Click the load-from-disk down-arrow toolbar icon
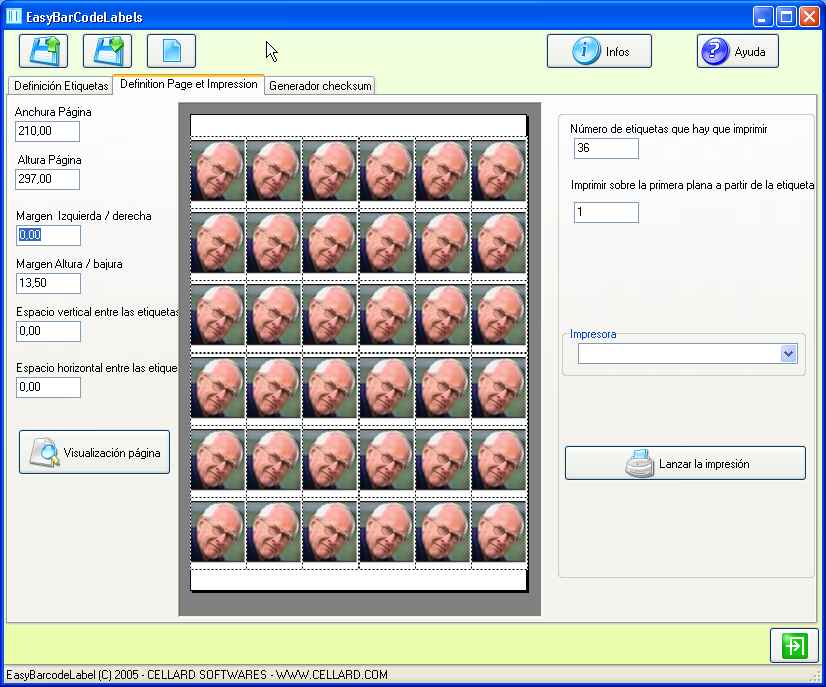The width and height of the screenshot is (826, 687). [x=107, y=51]
